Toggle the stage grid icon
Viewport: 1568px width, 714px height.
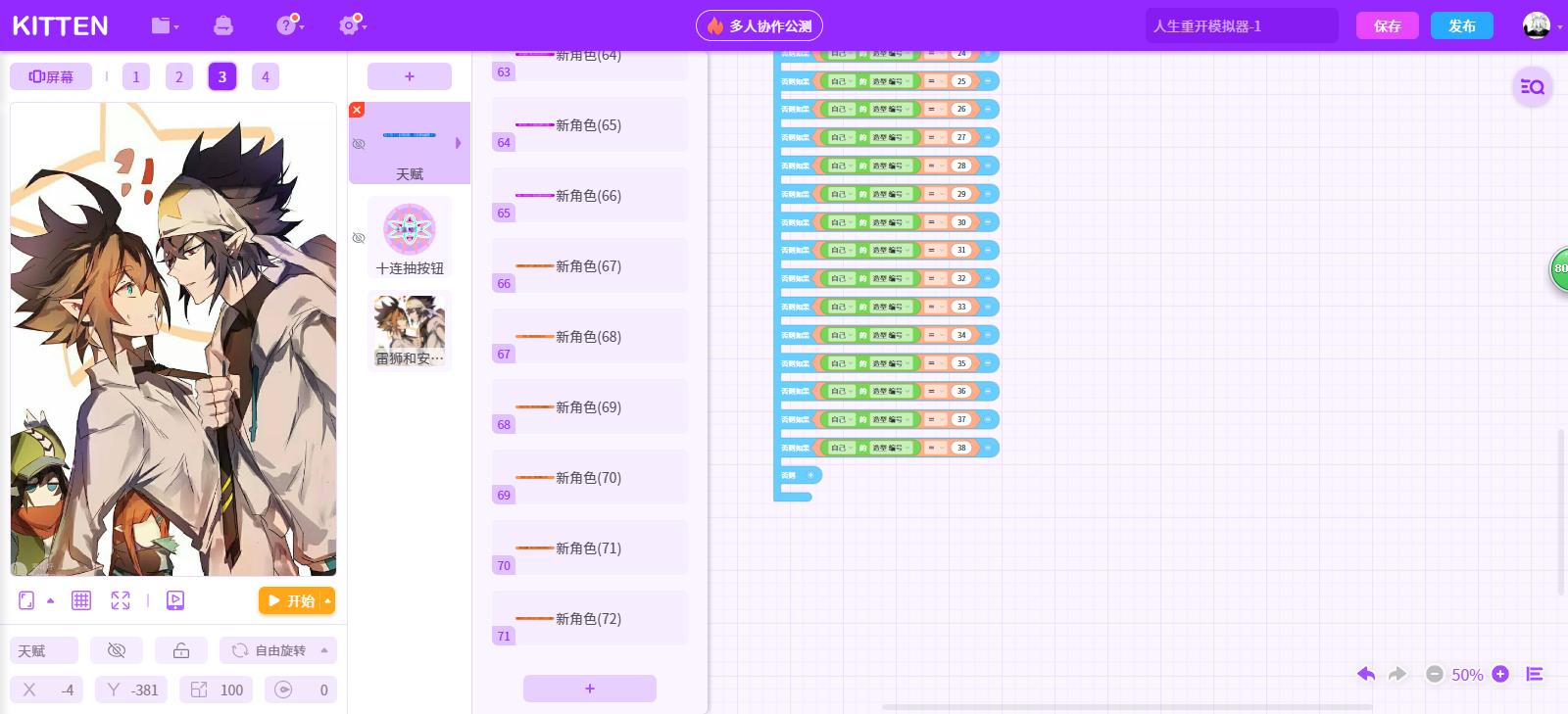click(81, 600)
